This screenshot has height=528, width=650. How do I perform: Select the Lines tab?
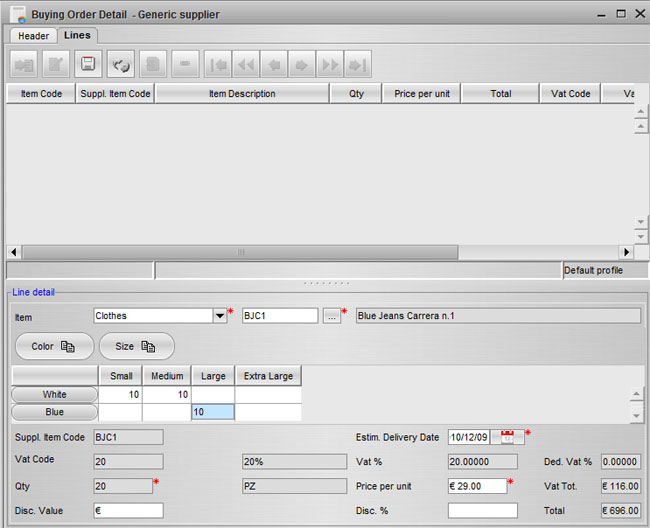(77, 36)
